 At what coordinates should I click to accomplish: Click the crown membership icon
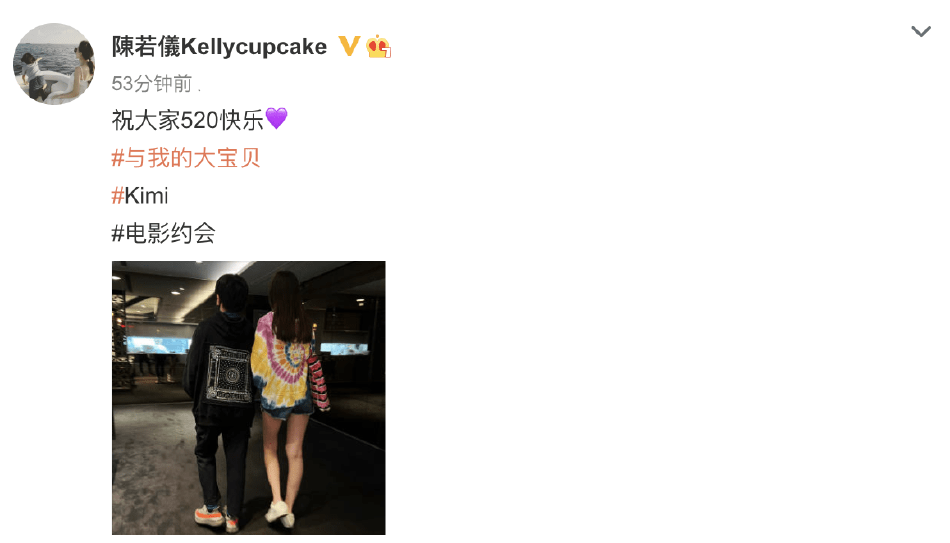378,47
